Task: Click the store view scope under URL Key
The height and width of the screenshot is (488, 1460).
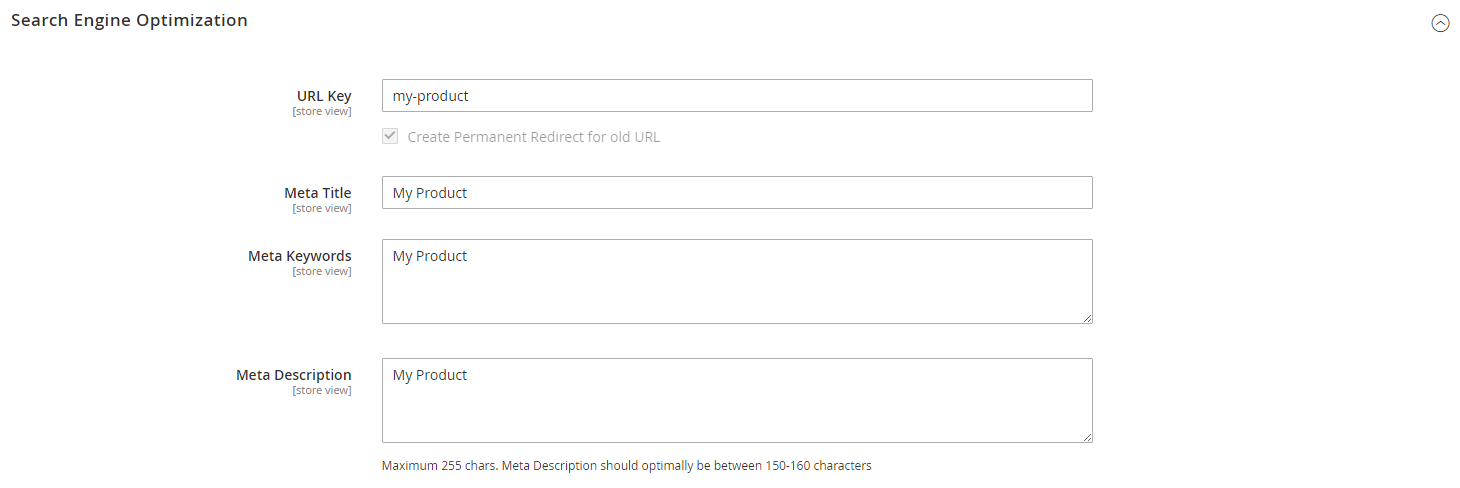Action: (321, 111)
